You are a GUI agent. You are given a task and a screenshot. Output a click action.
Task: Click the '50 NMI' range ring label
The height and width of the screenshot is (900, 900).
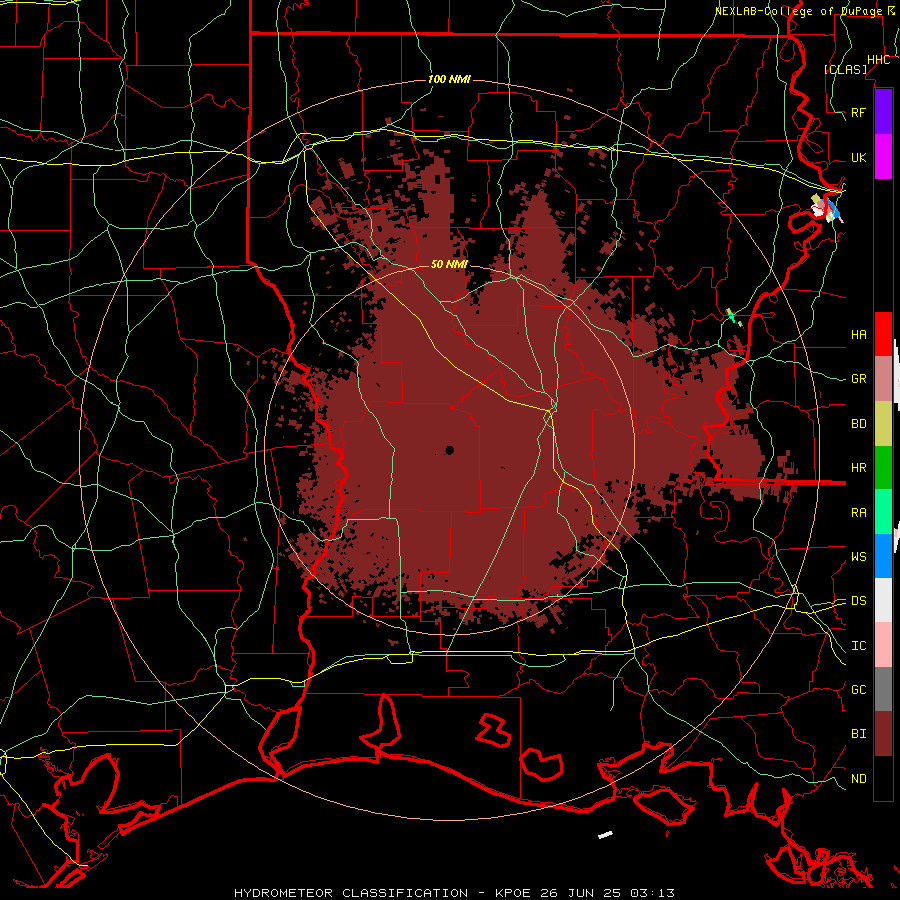pos(449,264)
